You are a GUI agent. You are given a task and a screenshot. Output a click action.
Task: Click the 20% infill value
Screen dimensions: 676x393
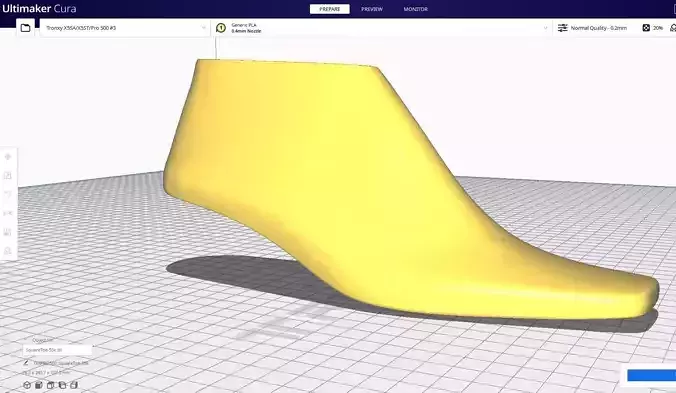[x=657, y=28]
